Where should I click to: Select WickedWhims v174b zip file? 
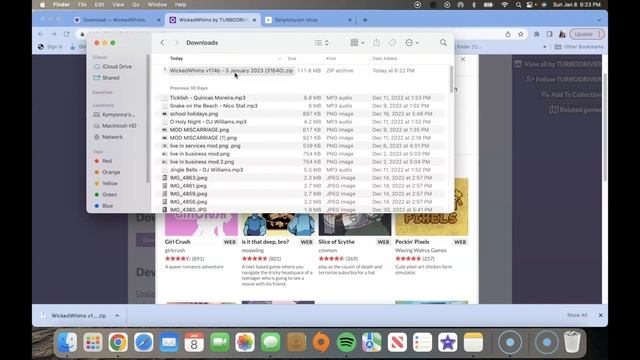[x=231, y=70]
